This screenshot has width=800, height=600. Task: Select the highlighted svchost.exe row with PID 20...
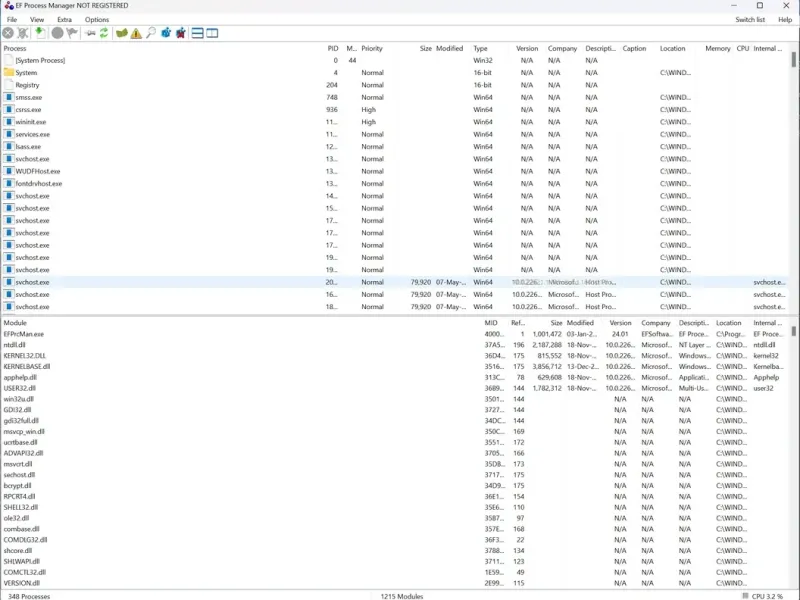[395, 282]
